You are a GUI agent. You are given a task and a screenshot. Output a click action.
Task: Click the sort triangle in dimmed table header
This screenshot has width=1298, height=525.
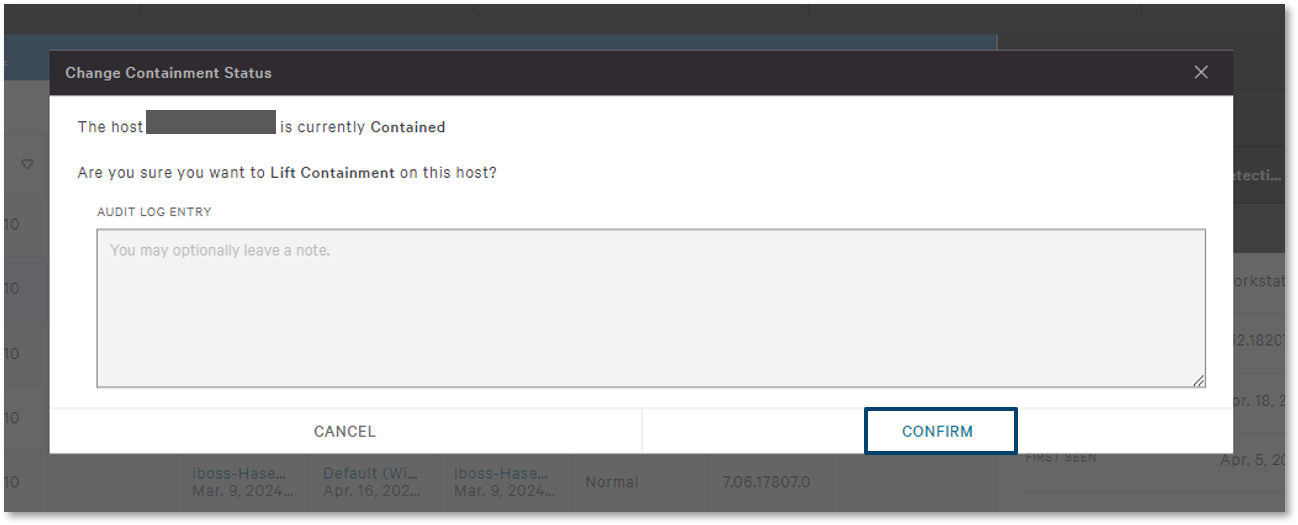(x=27, y=164)
